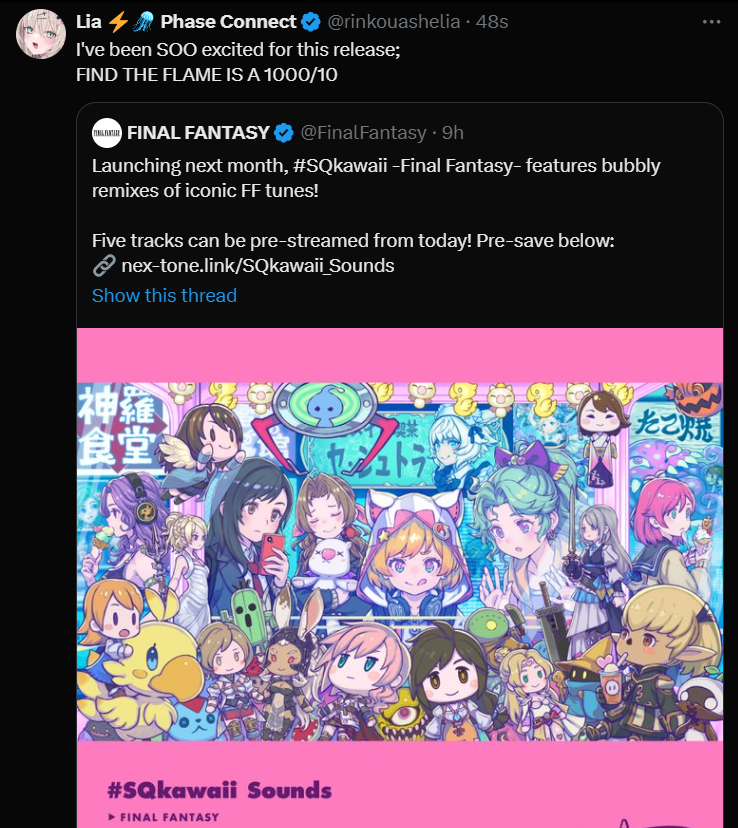The image size is (738, 828).
Task: Click the #SQkawaii Sounds banner title
Action: pyautogui.click(x=220, y=791)
